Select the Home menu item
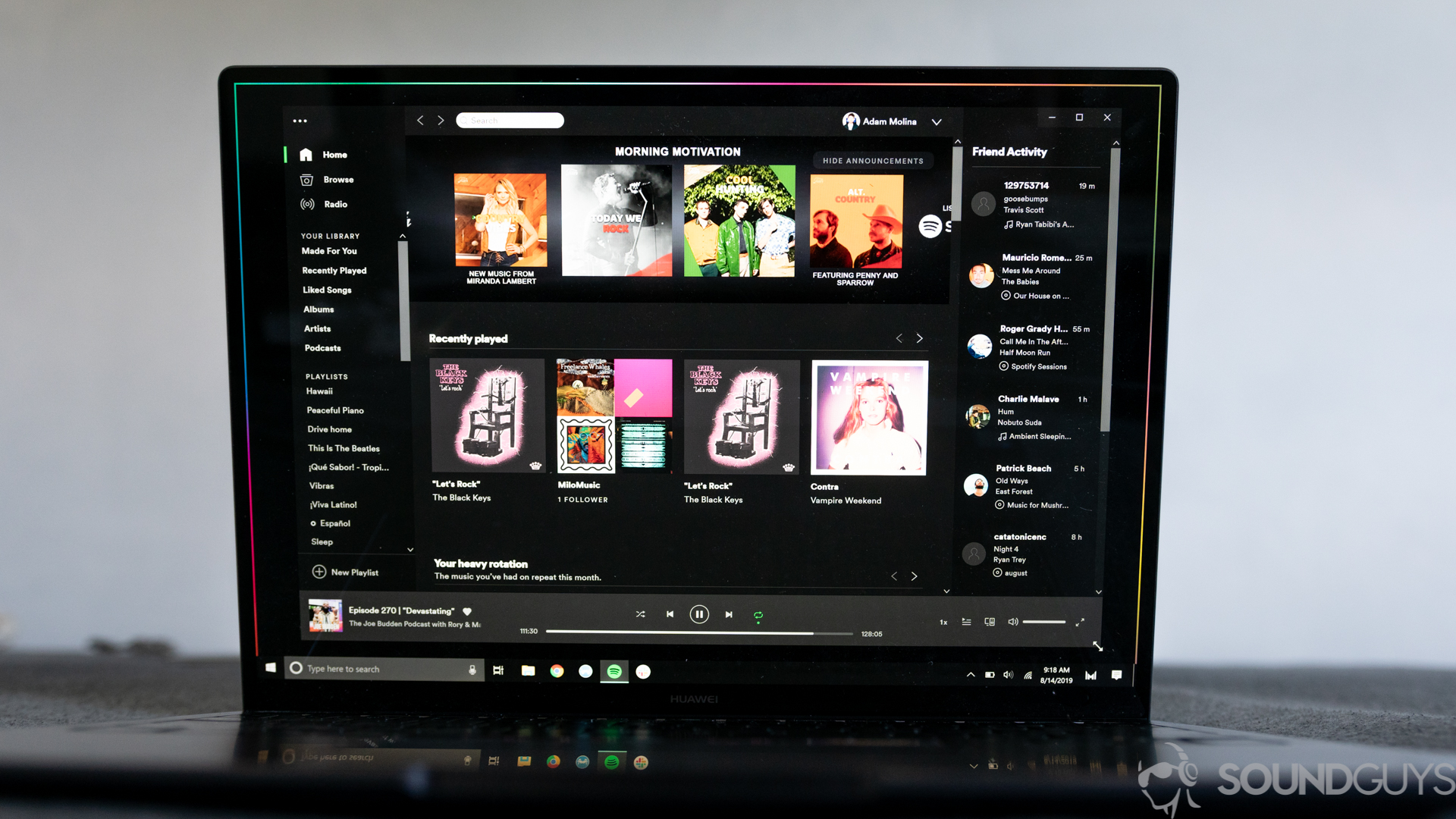Screen dimensions: 1456x819 pyautogui.click(x=328, y=153)
